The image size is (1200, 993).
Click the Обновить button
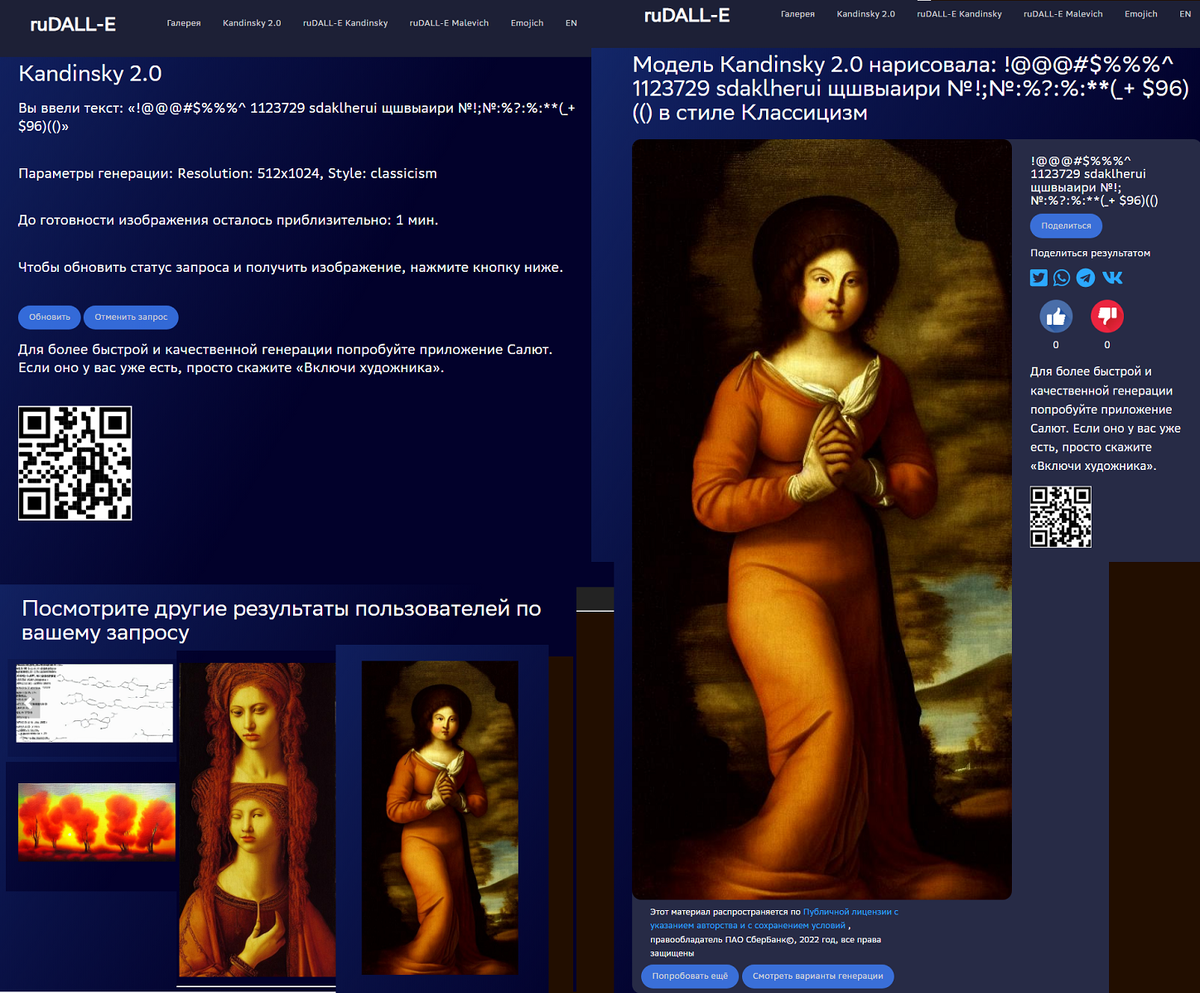coord(49,317)
